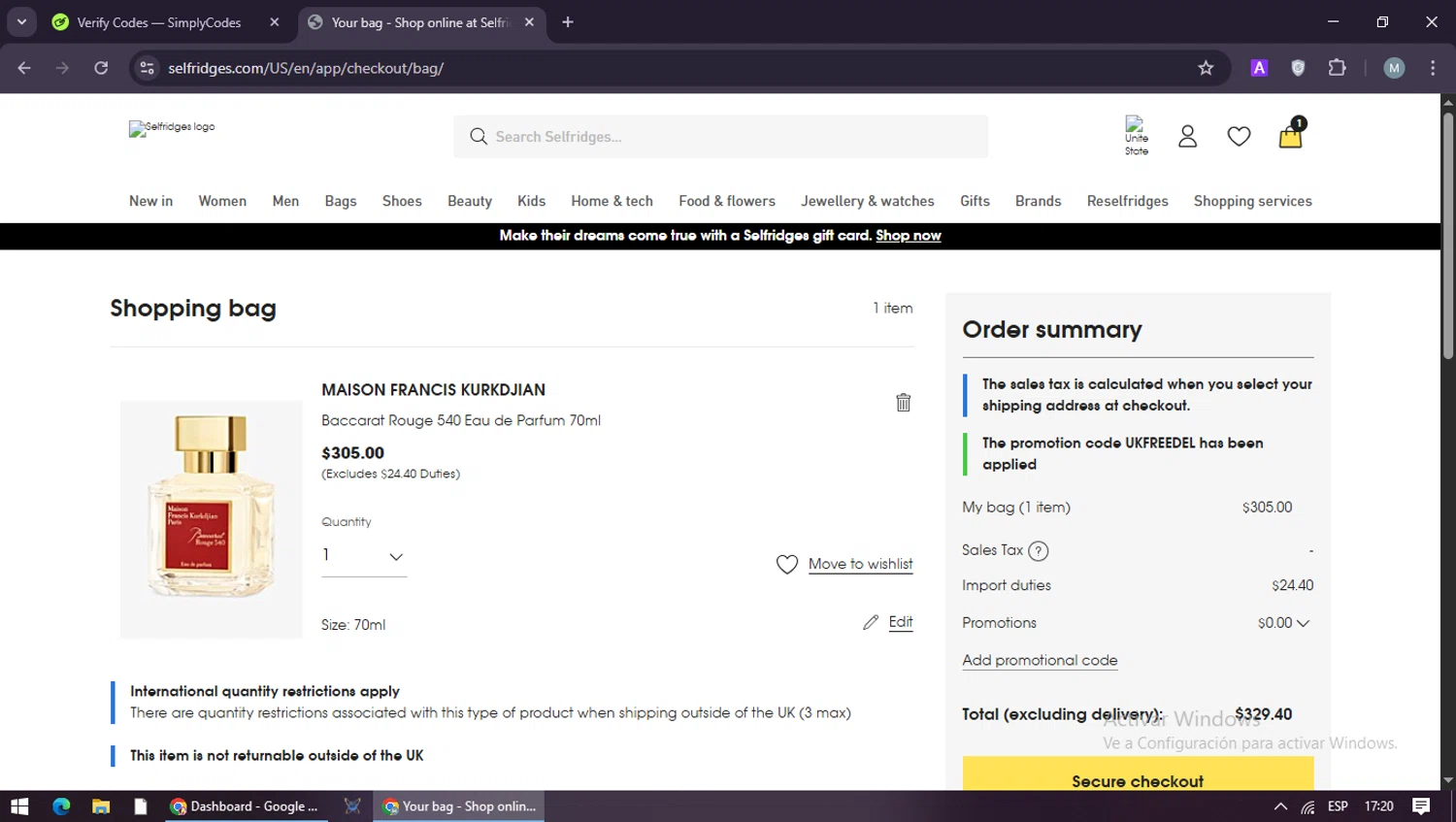
Task: Open the Chrome profile avatar M
Action: tap(1394, 68)
